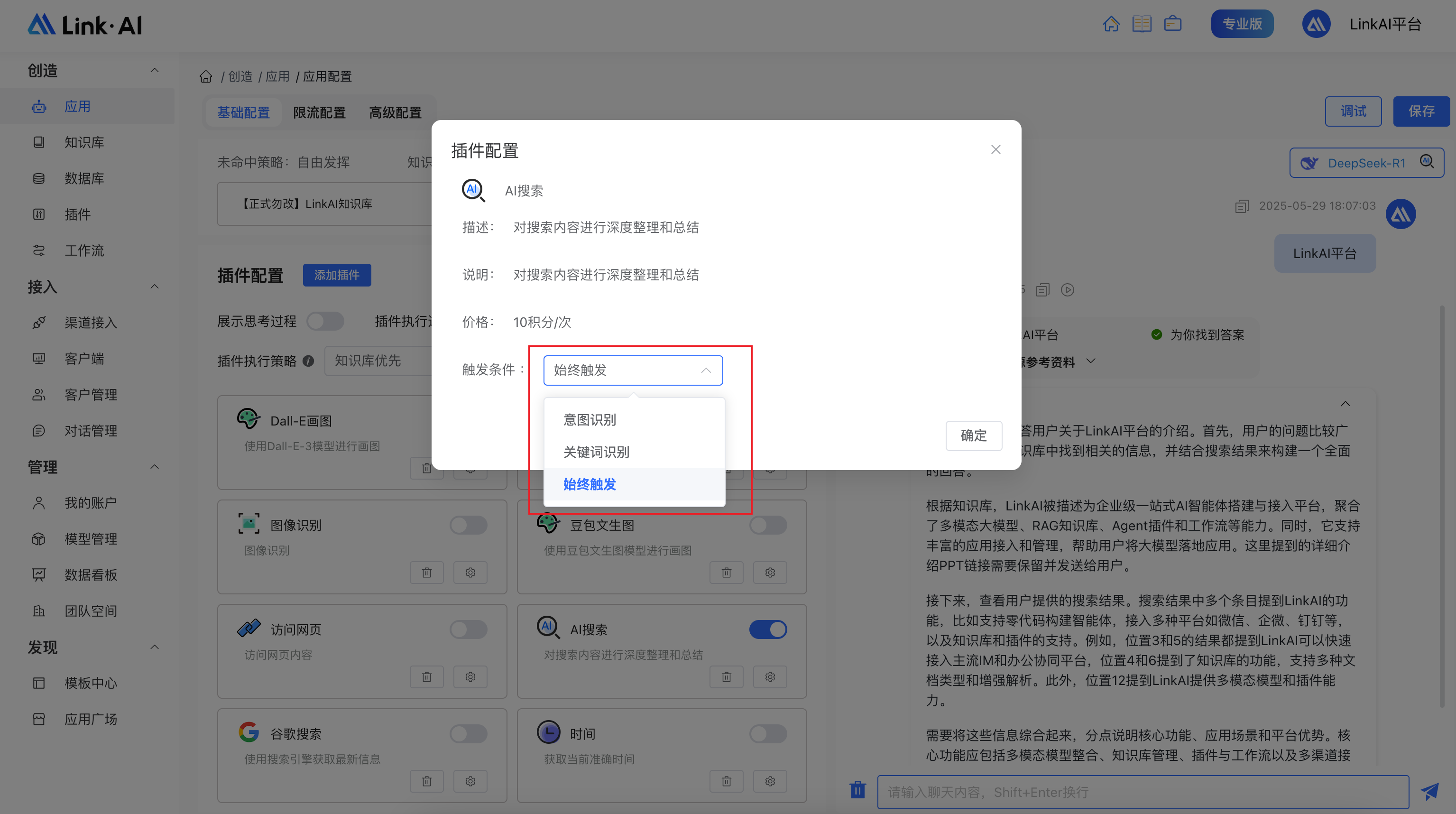Disable the AI搜索 plugin switch

(x=768, y=629)
